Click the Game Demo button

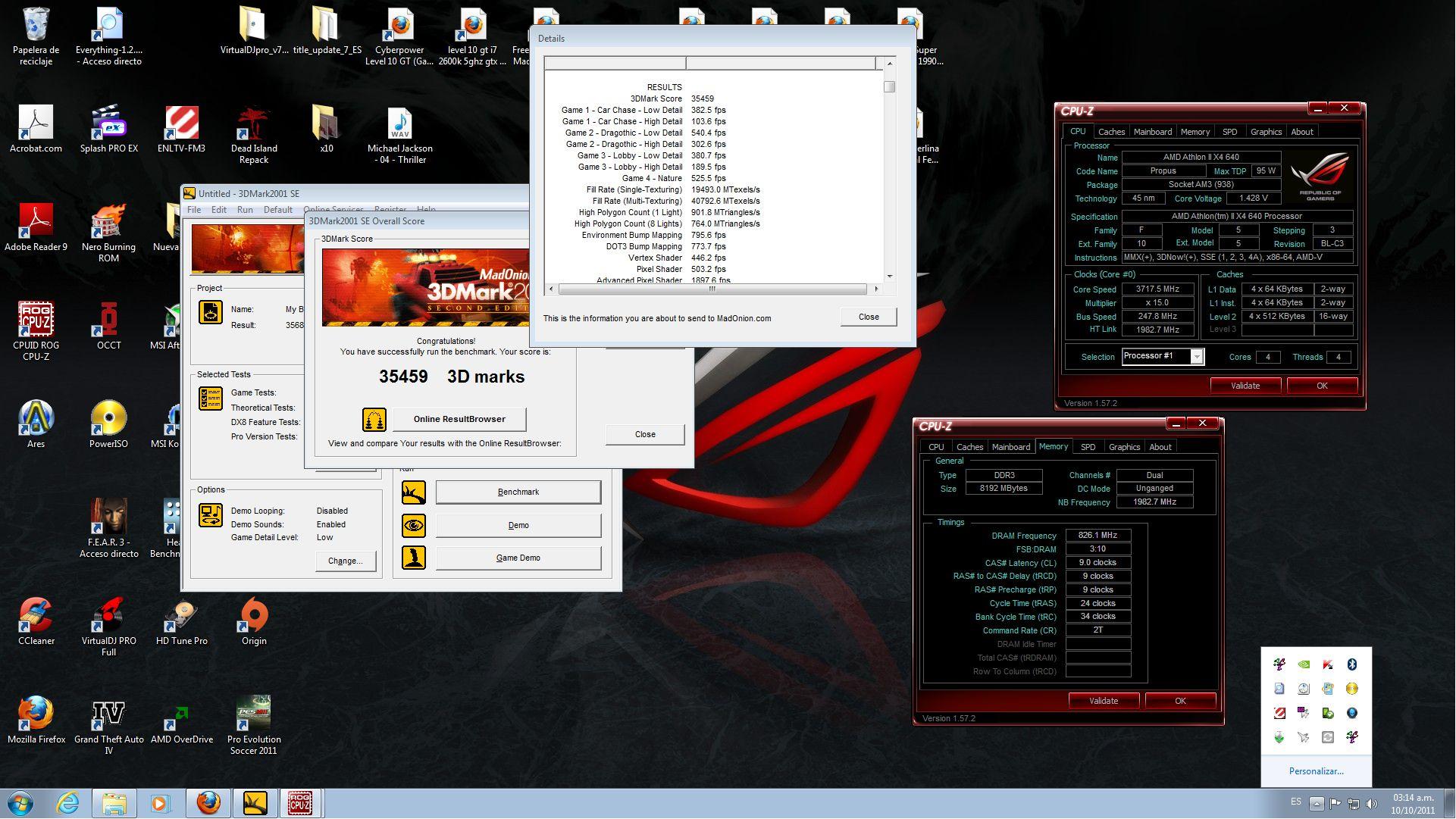click(x=518, y=558)
